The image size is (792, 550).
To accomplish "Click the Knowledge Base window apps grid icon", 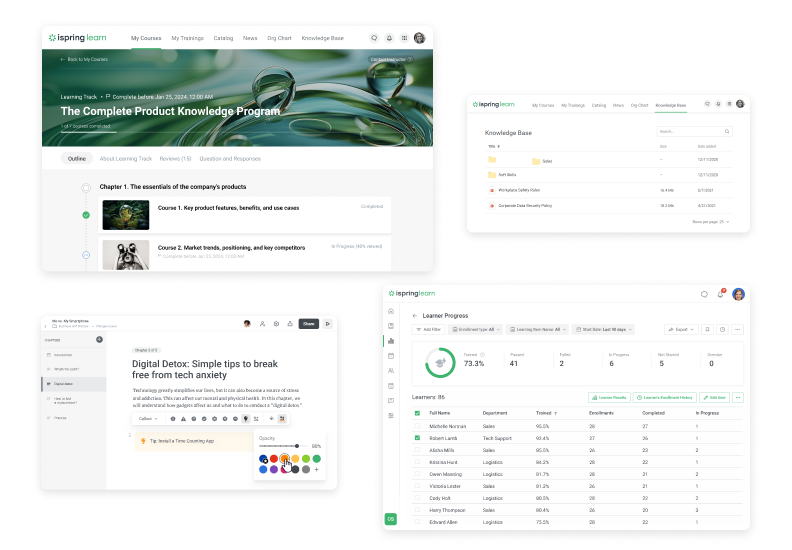I will click(x=729, y=104).
